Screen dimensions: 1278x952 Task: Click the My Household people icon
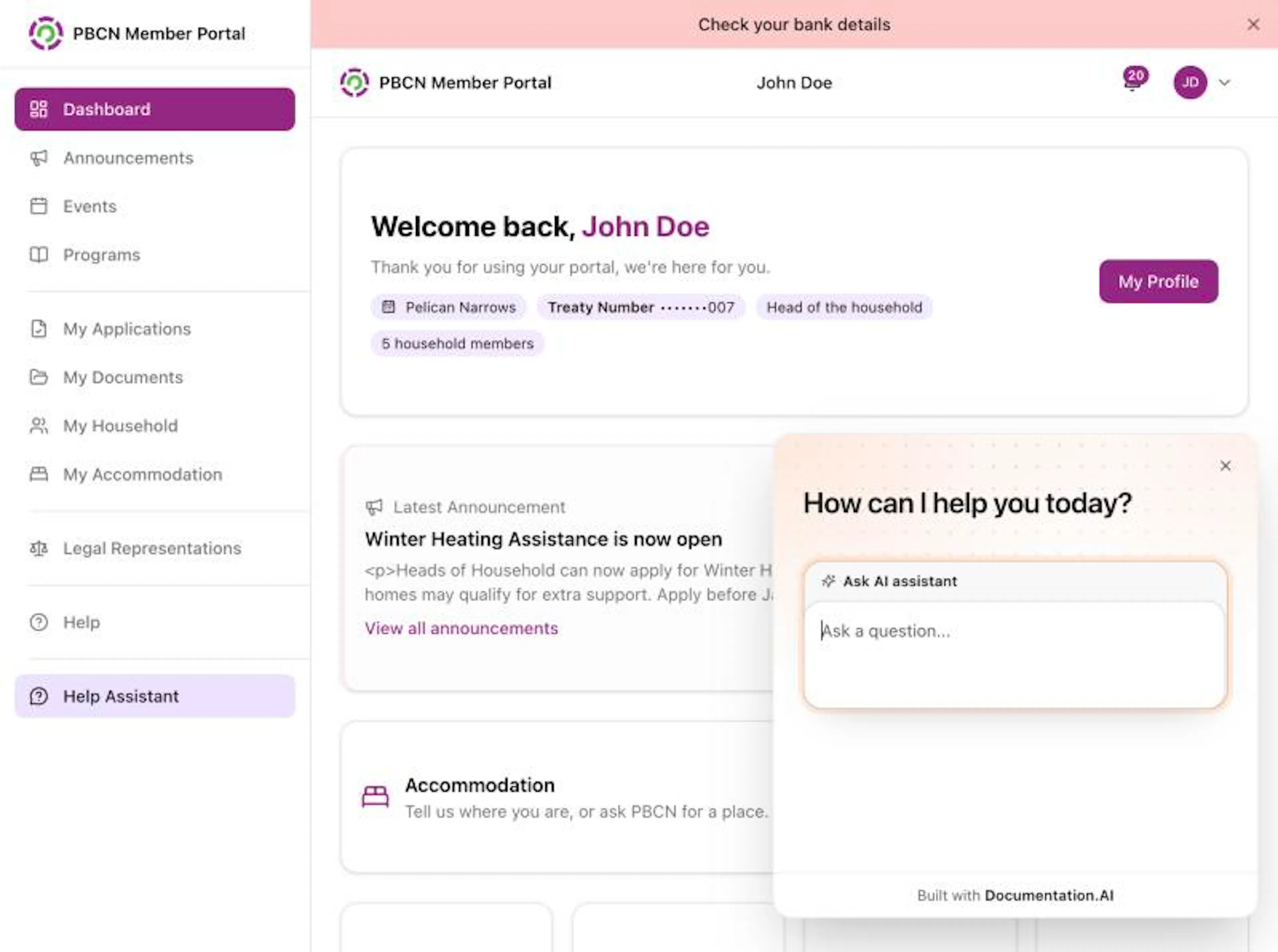(x=39, y=426)
